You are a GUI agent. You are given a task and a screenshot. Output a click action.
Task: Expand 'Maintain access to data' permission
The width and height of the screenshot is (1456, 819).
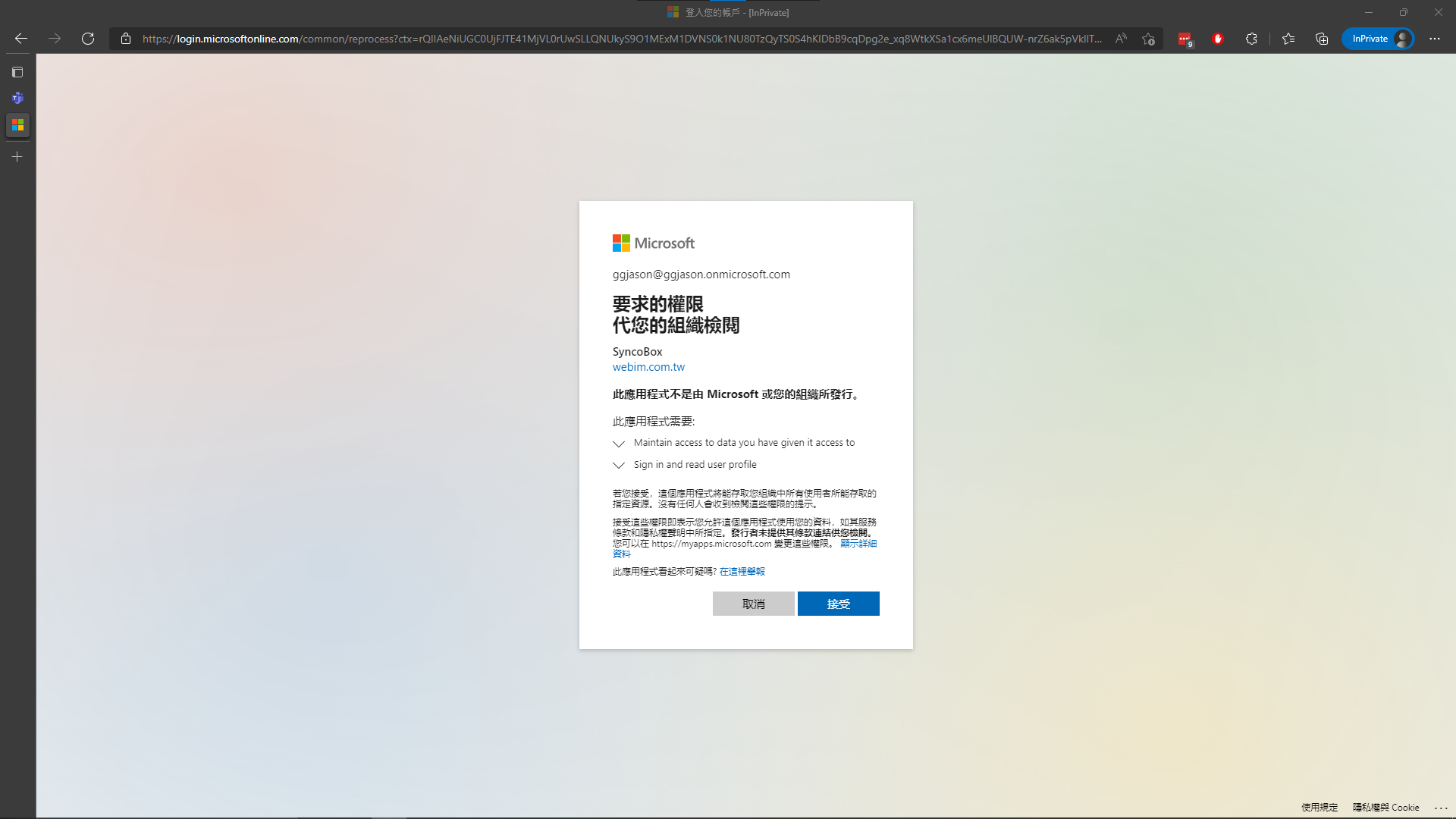pos(619,444)
